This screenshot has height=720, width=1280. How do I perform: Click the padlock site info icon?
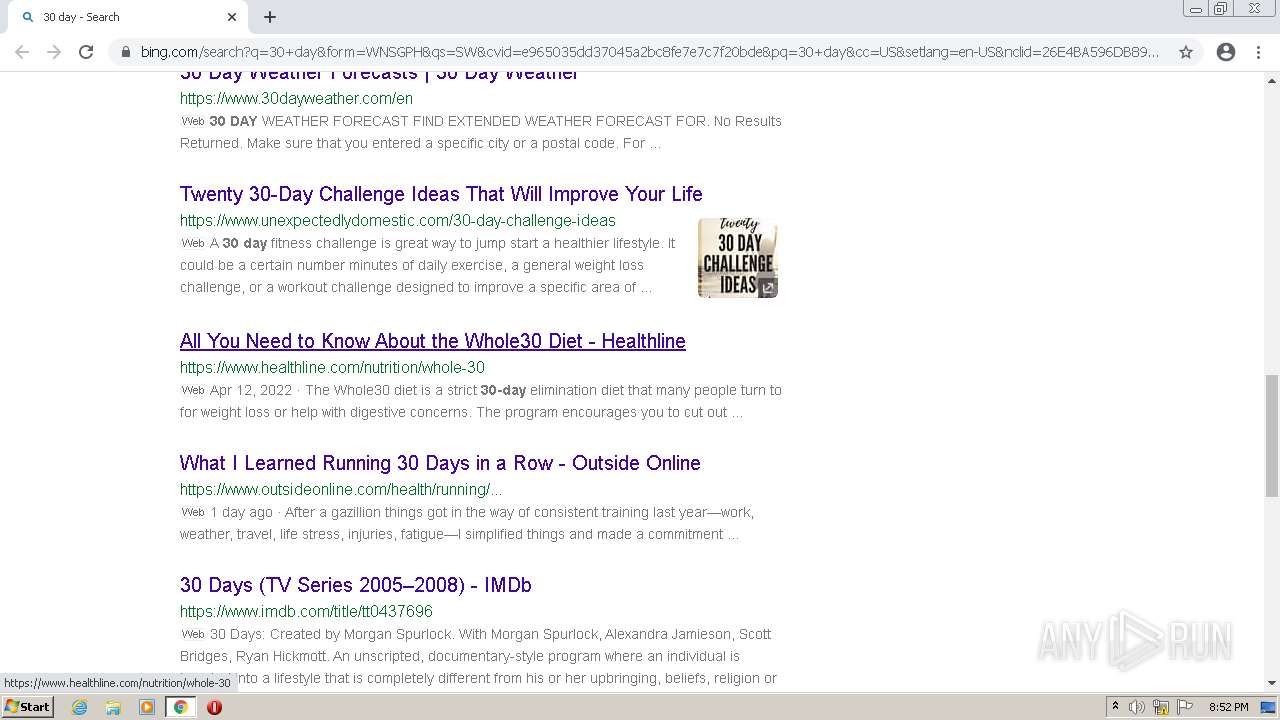[x=125, y=52]
